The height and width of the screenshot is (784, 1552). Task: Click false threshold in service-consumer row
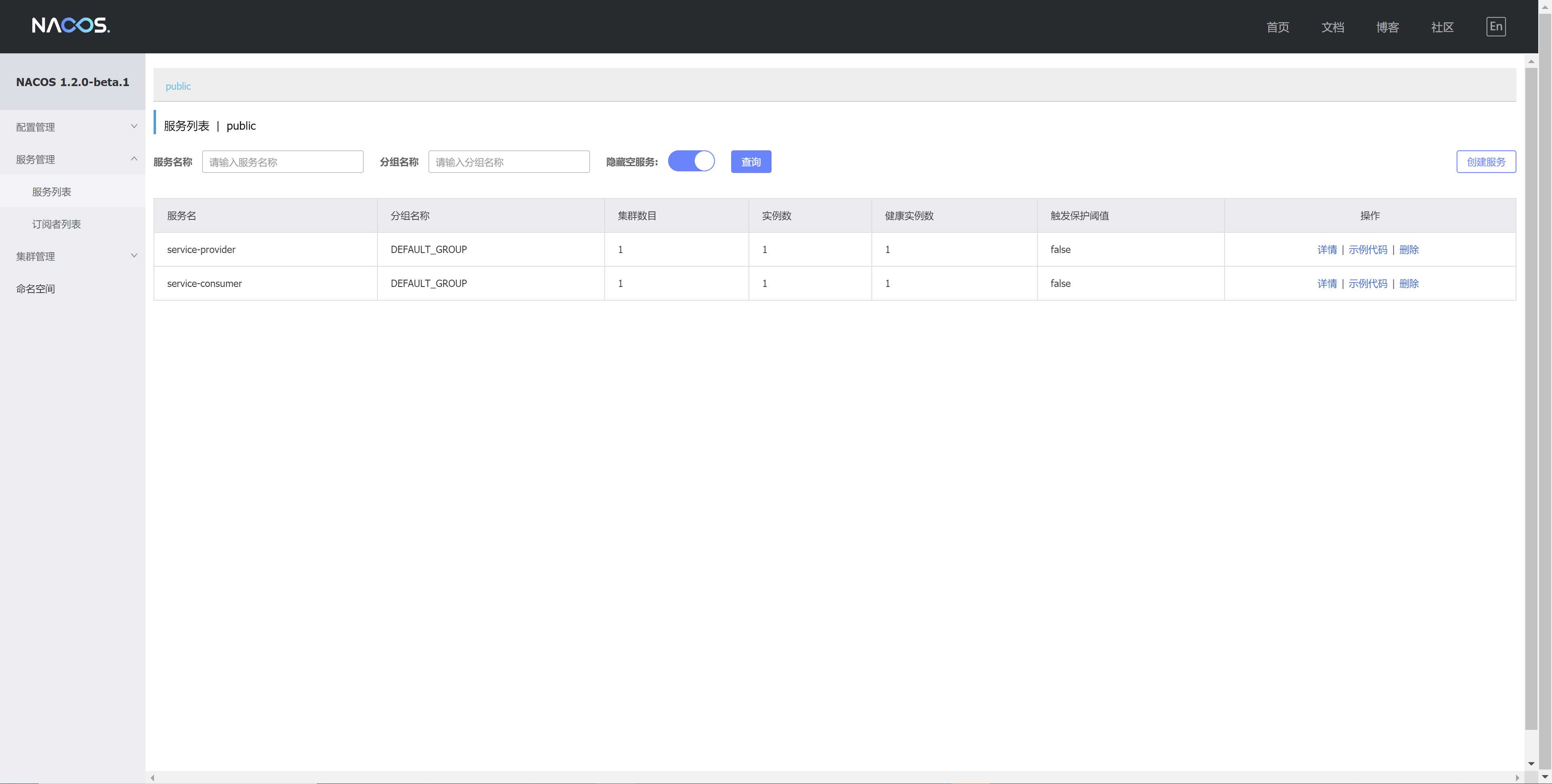point(1061,283)
